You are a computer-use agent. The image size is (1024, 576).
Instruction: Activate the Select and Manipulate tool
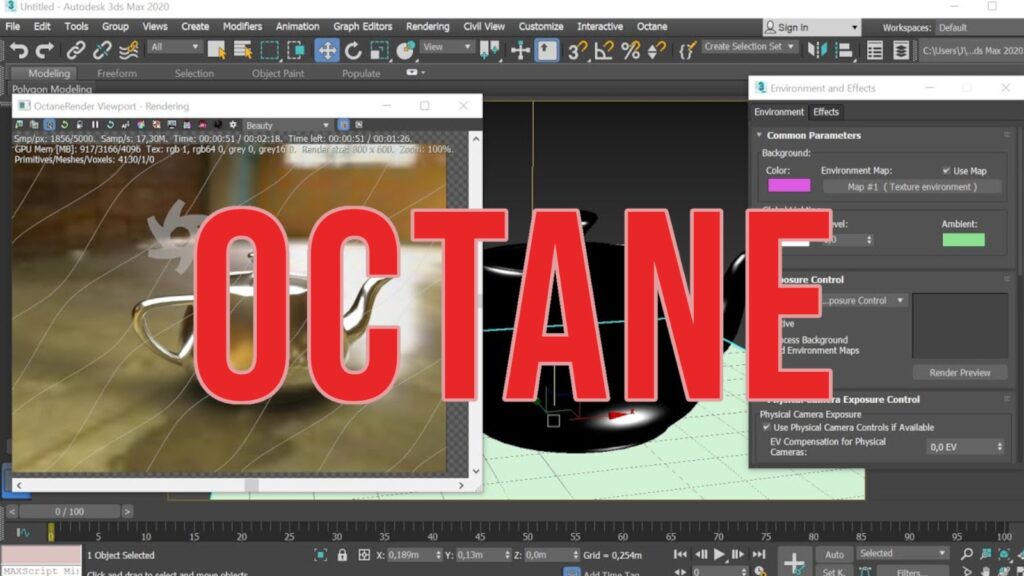click(520, 50)
